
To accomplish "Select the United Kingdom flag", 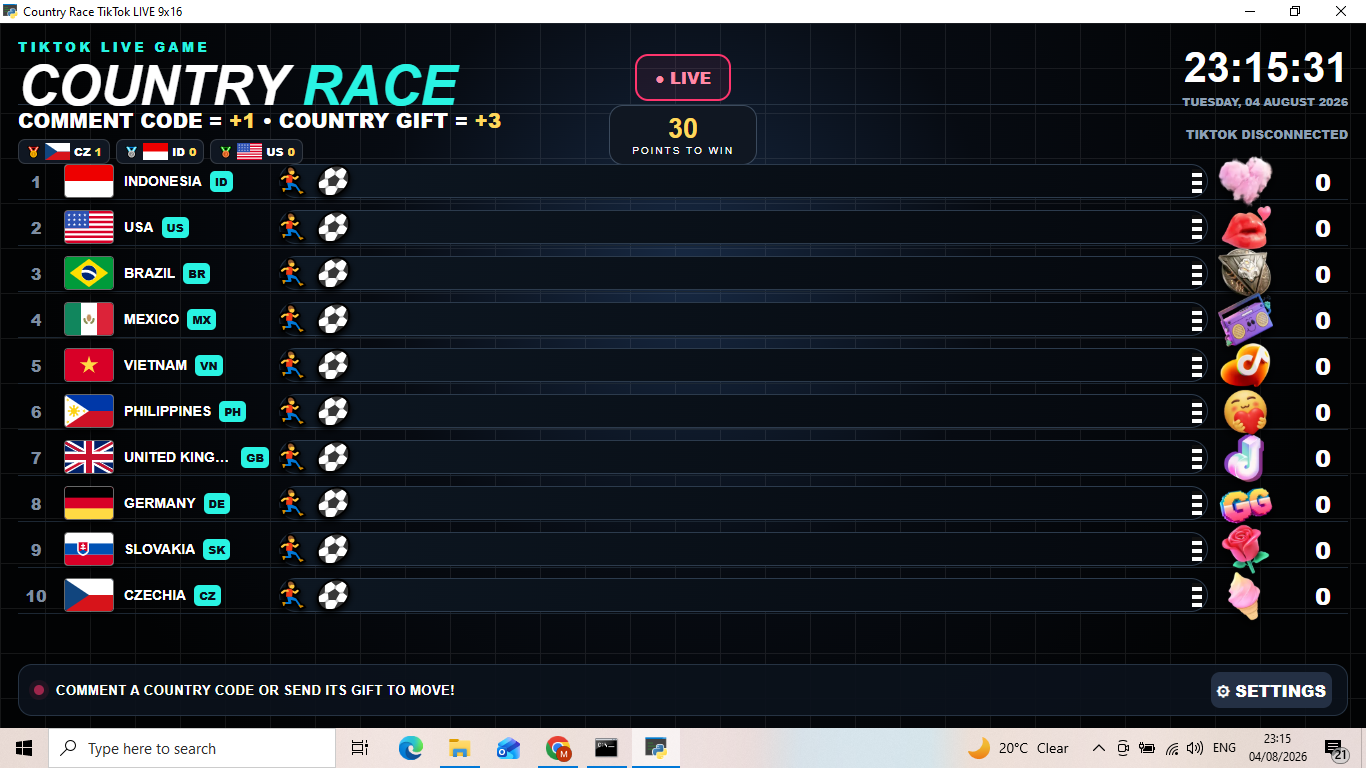I will (x=89, y=457).
